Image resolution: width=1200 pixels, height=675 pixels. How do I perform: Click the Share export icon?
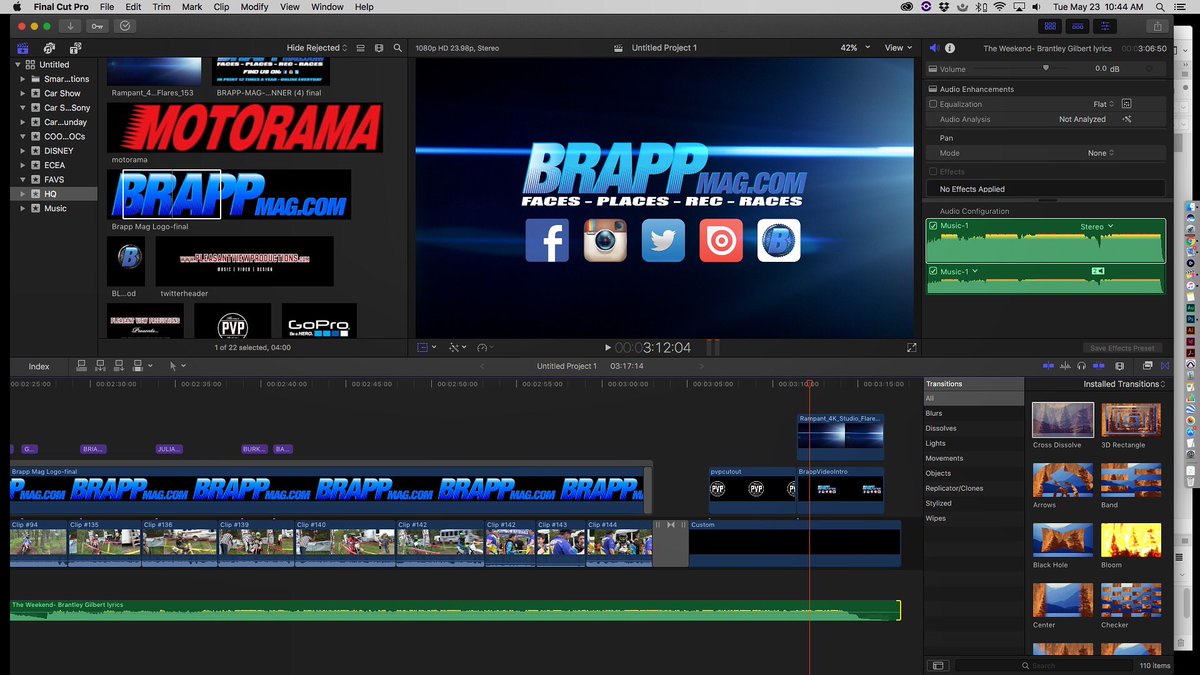click(1158, 26)
